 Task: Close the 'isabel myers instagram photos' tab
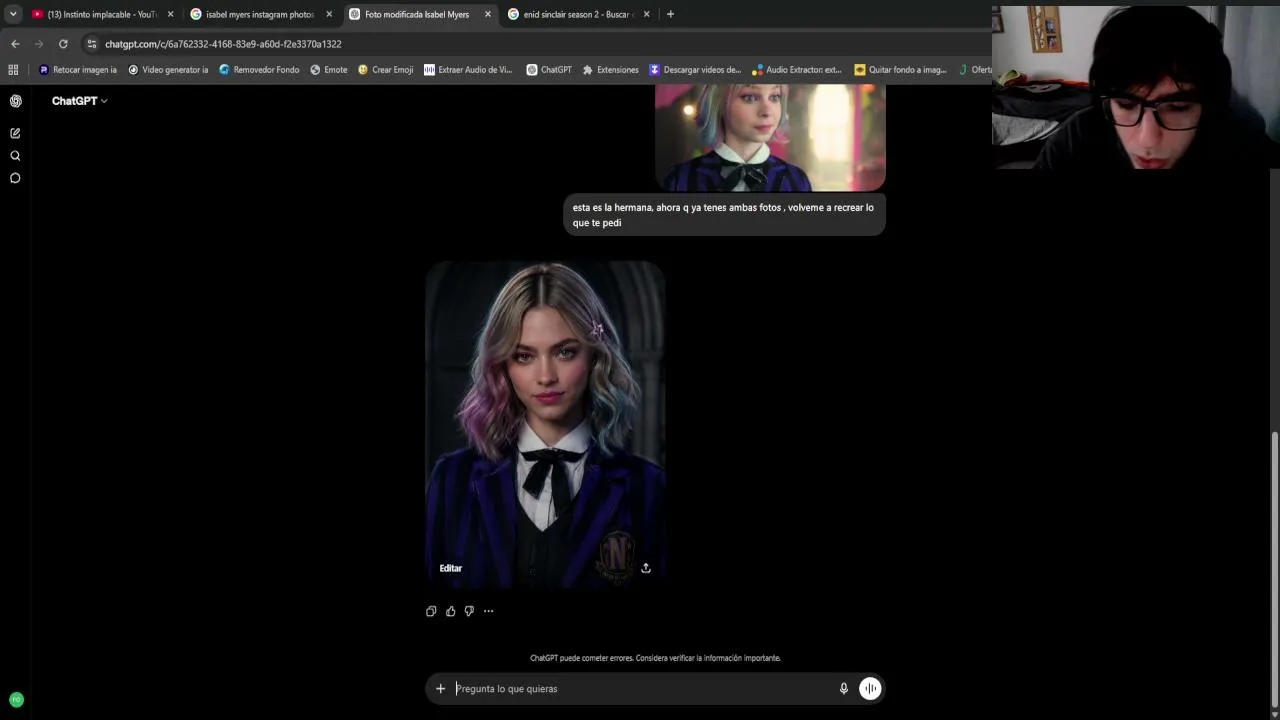(x=329, y=14)
